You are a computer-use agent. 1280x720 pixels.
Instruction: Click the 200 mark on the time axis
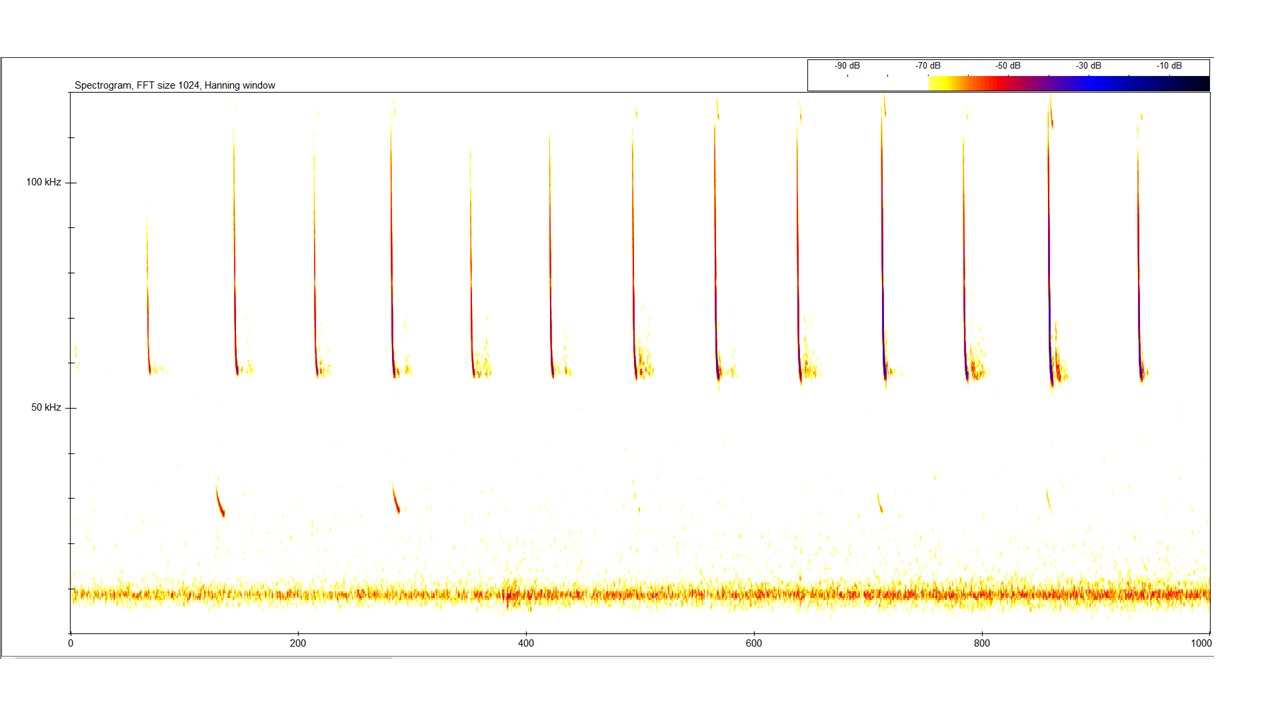297,643
